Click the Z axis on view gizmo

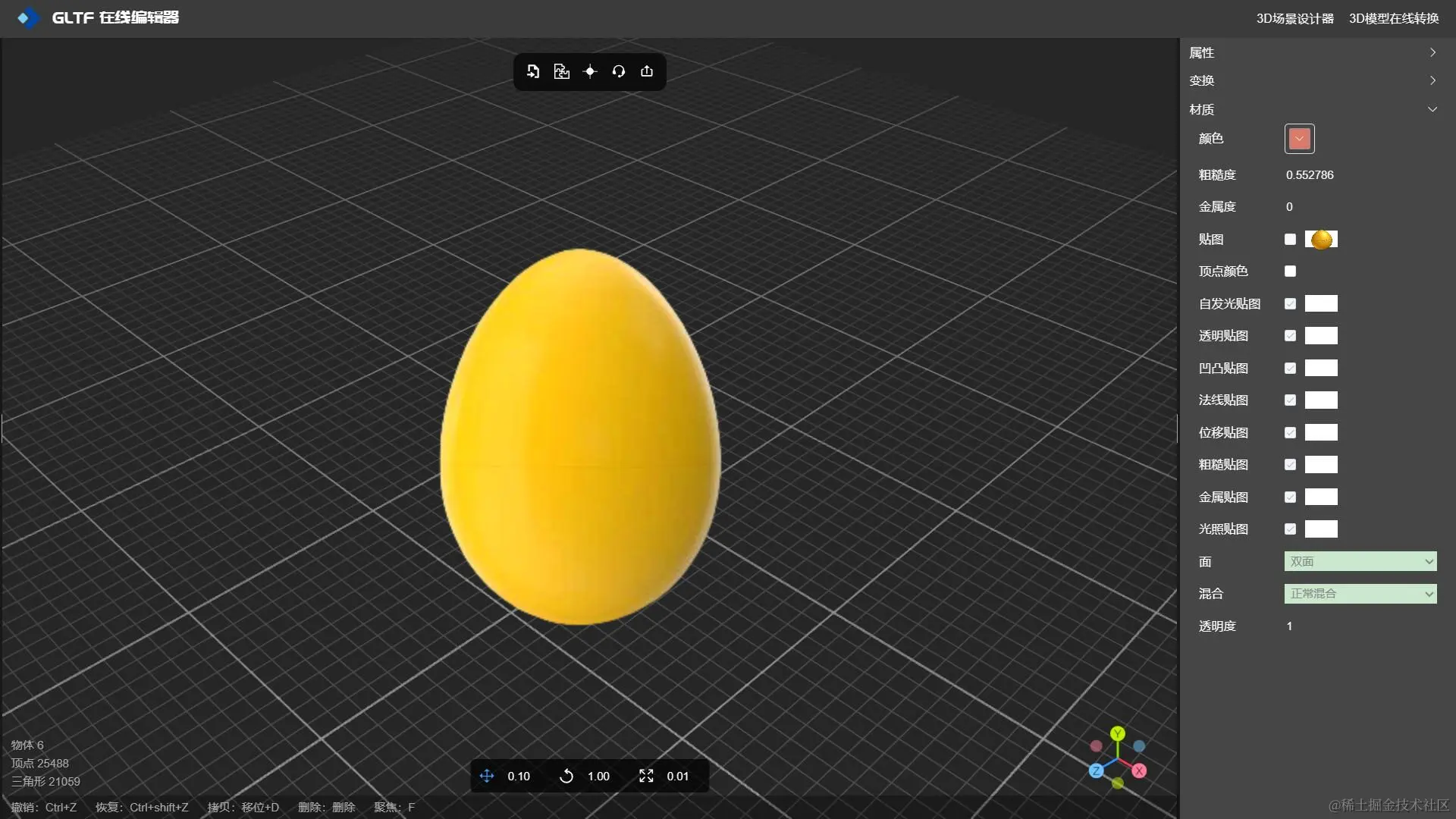tap(1096, 770)
